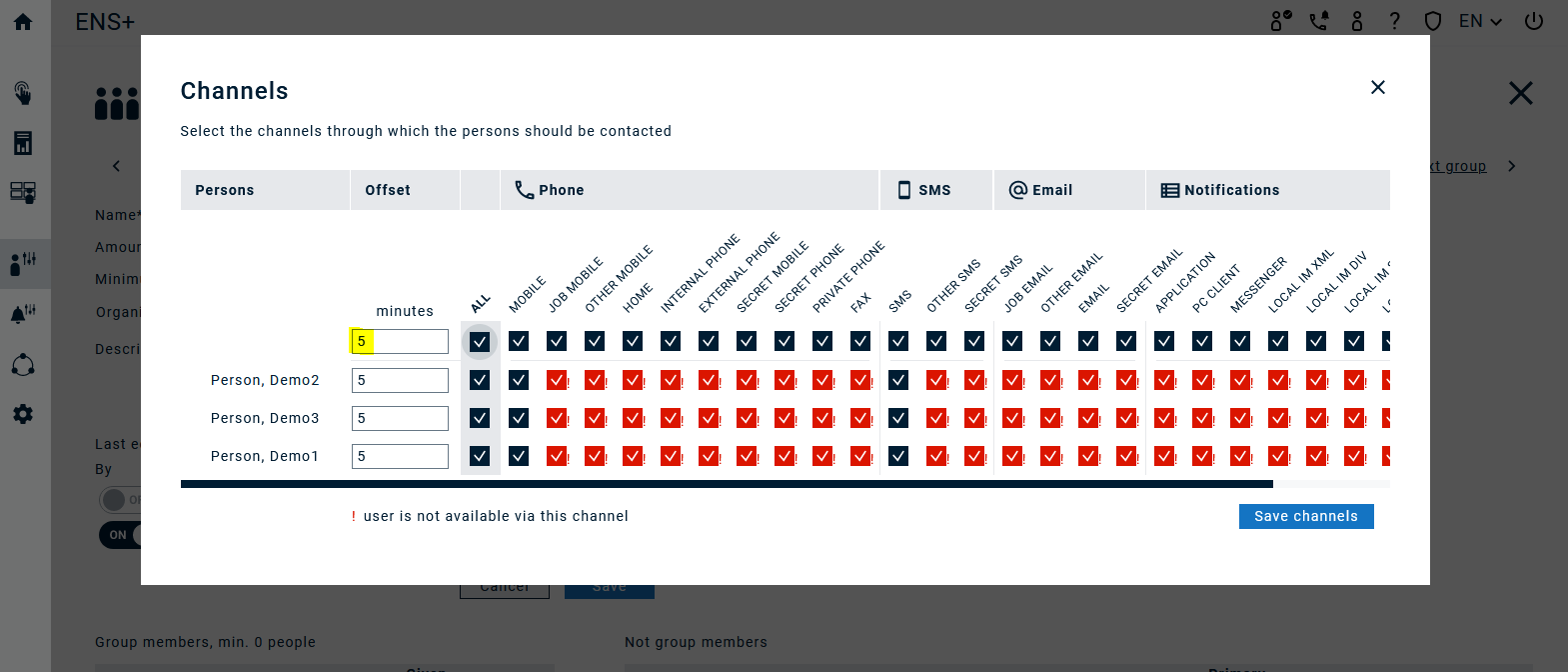The image size is (1568, 672).
Task: Click the help question mark icon
Action: 1395,21
